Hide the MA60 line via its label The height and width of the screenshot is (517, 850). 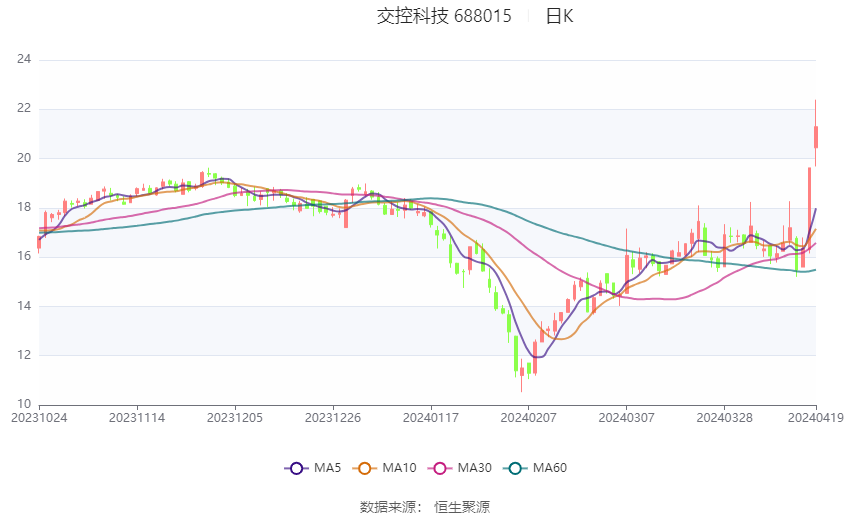tap(550, 468)
